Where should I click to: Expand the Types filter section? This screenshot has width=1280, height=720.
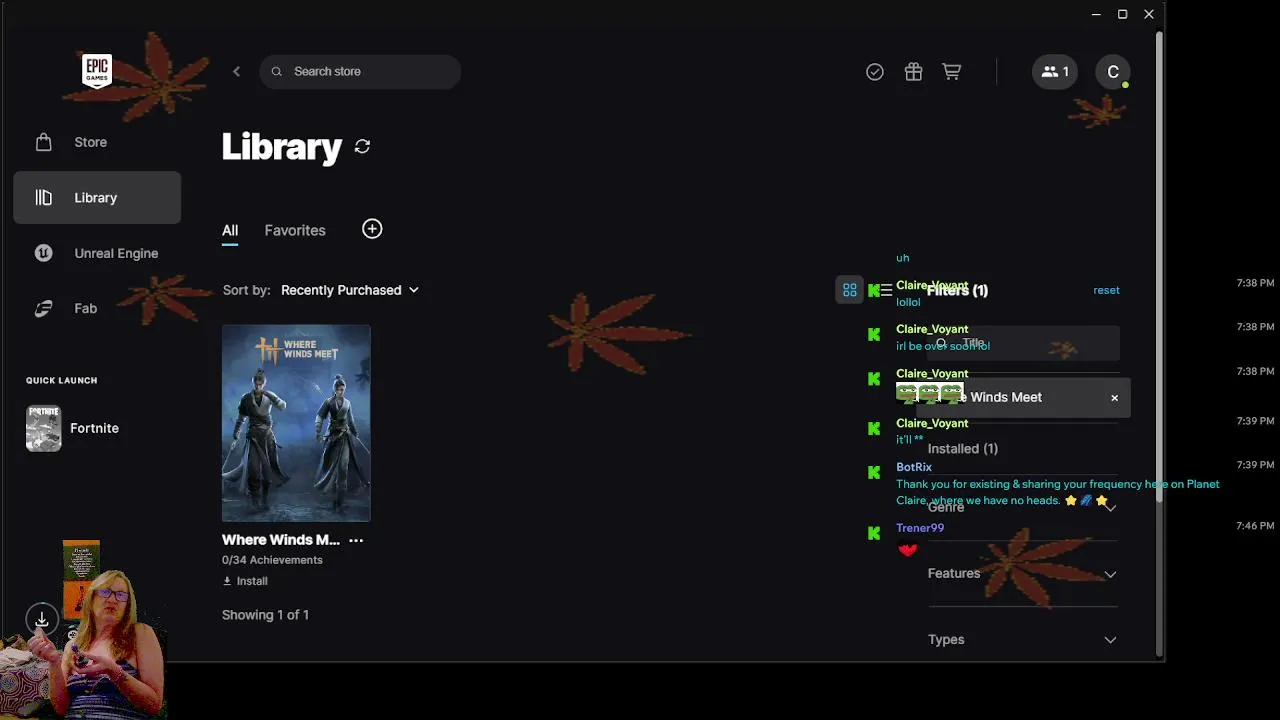coord(1022,640)
